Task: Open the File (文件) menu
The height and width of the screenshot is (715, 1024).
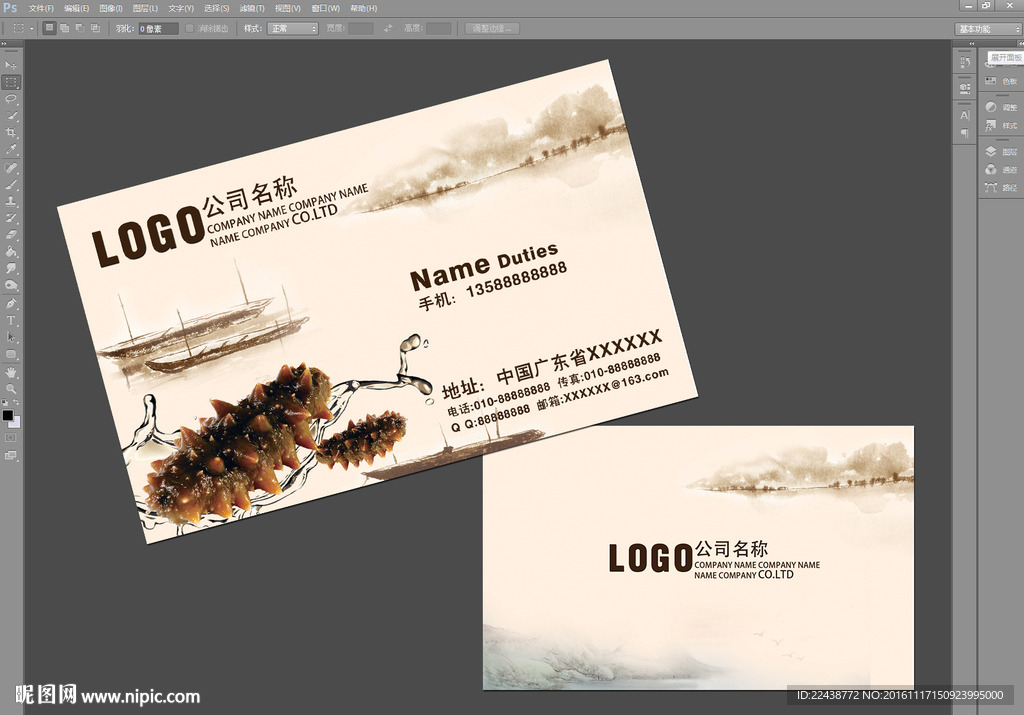Action: click(41, 8)
